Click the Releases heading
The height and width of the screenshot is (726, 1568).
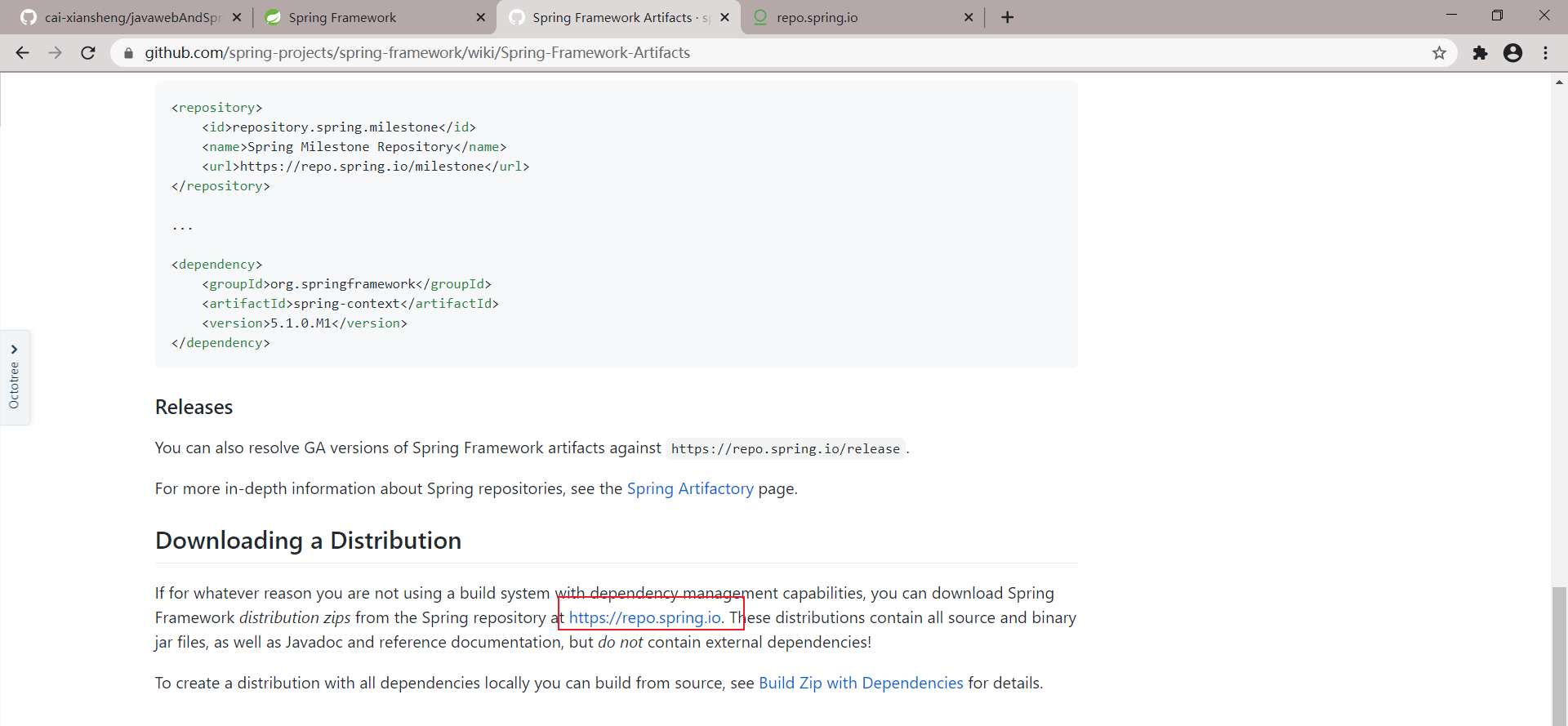pyautogui.click(x=194, y=407)
